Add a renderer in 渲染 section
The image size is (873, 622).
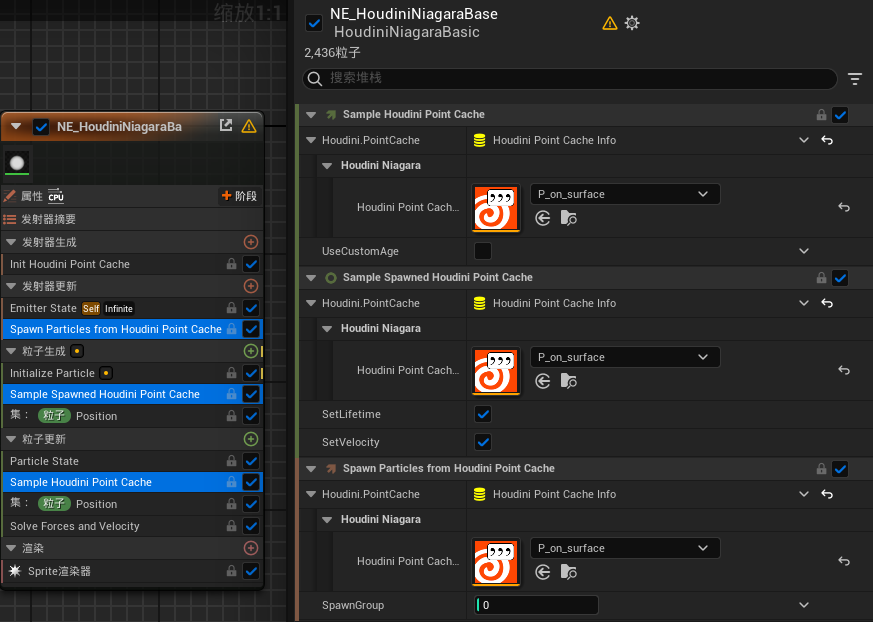pyautogui.click(x=251, y=548)
